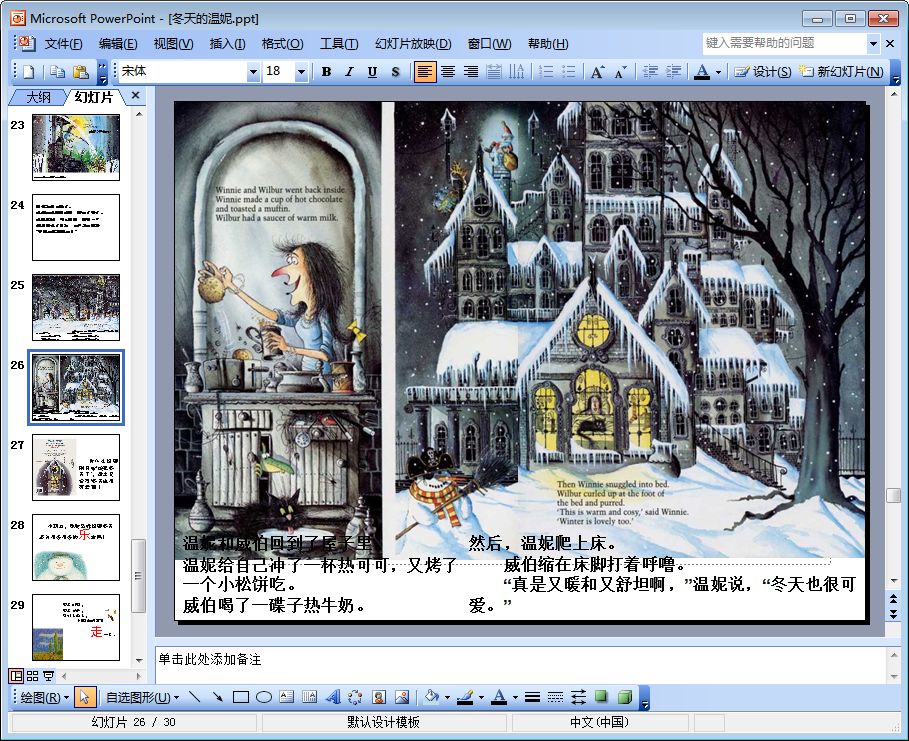The image size is (909, 741).
Task: Open the Line Style options icon
Action: tap(532, 698)
